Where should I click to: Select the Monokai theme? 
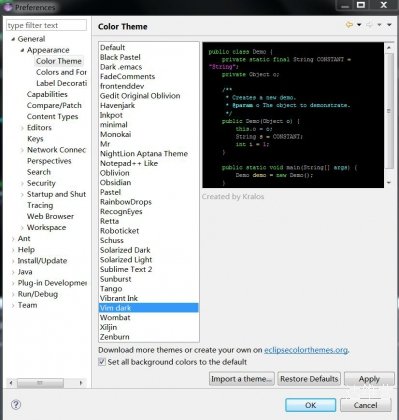pyautogui.click(x=115, y=134)
